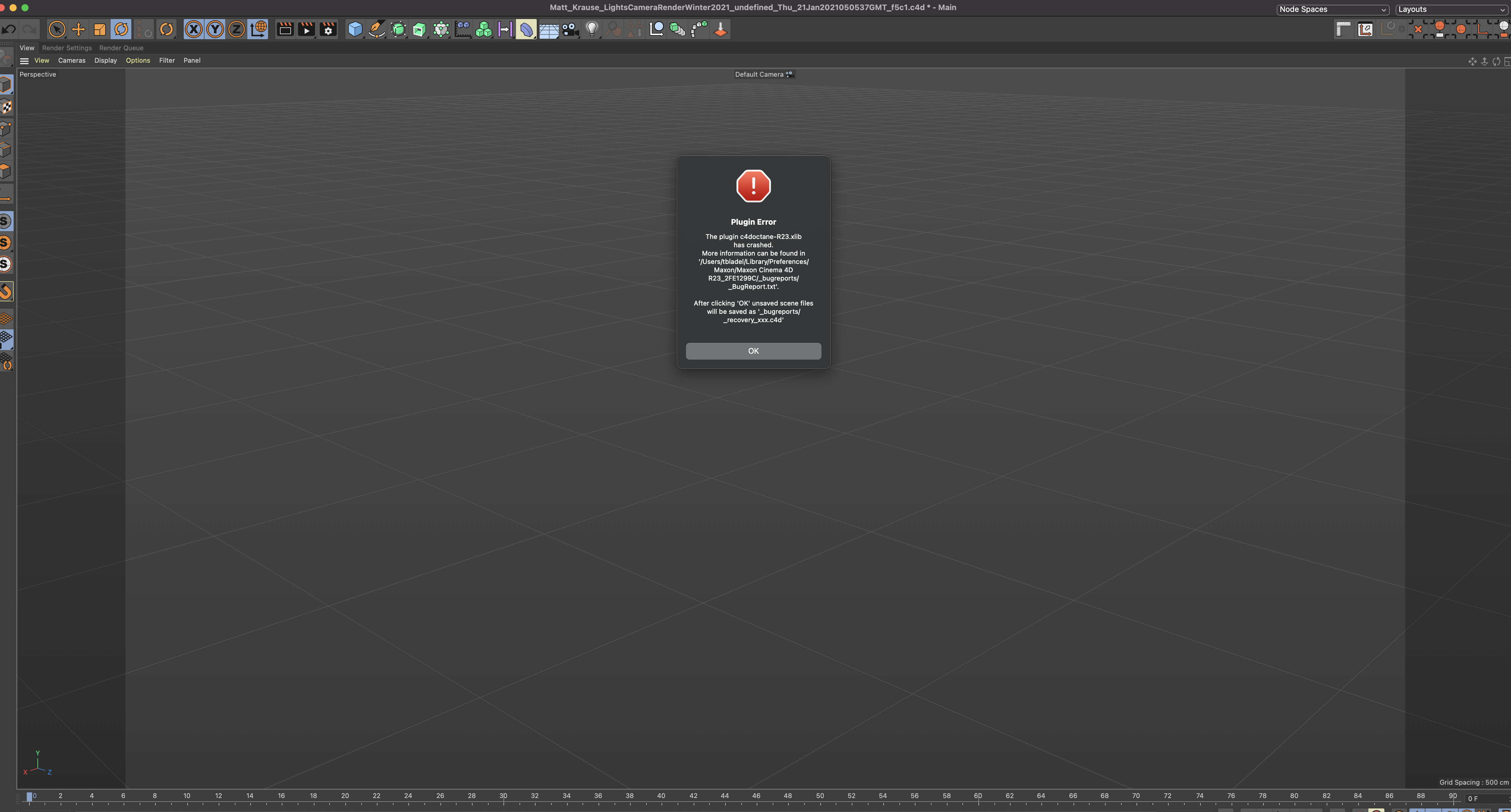
Task: Switch to the Render Queue tab
Action: pos(121,48)
